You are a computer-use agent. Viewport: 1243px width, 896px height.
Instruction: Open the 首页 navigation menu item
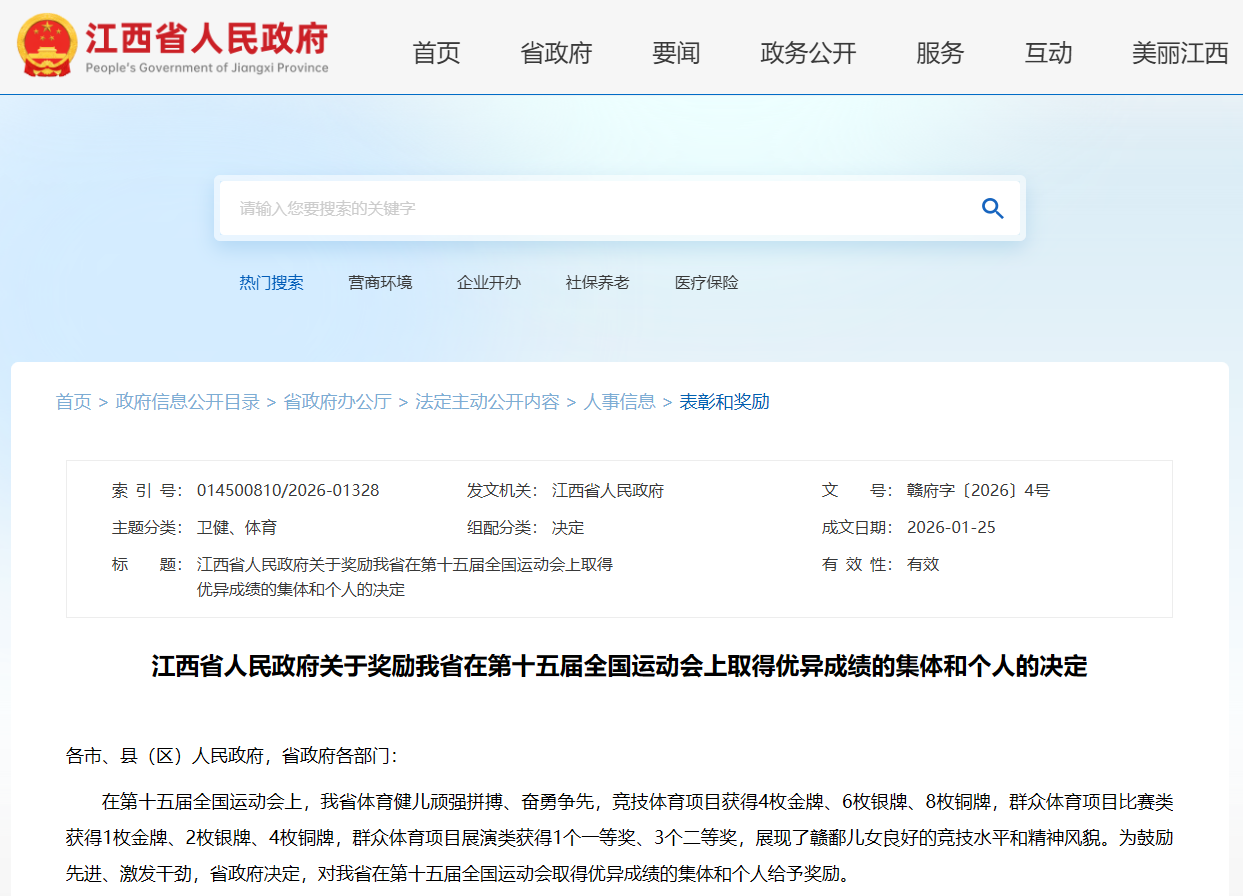436,53
